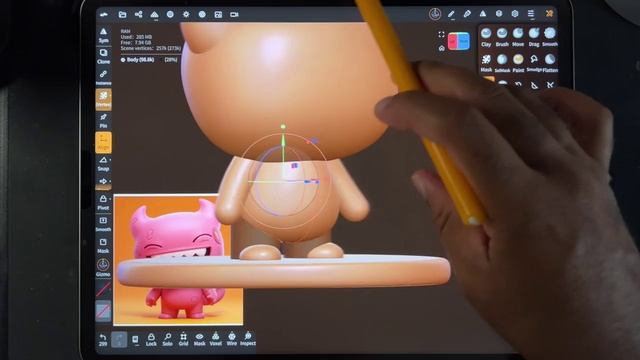Open the Files folder menu
The height and width of the screenshot is (360, 640).
(x=122, y=15)
